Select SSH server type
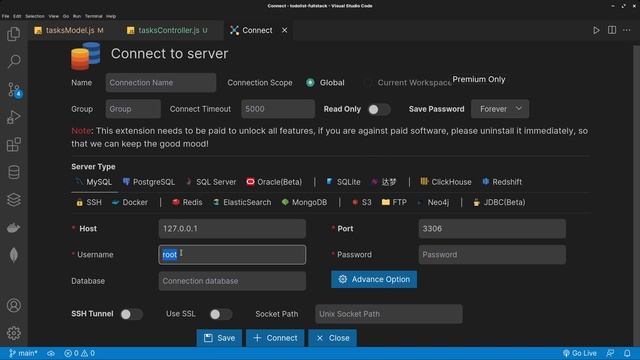 point(89,202)
